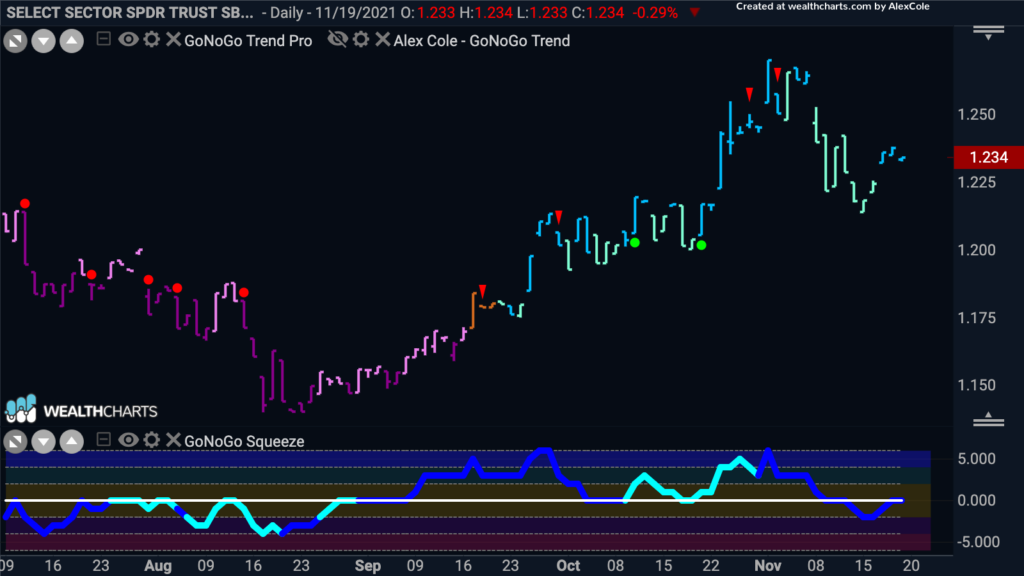Click the 5.000 oscillator axis label
Viewport: 1024px width, 576px height.
[x=976, y=459]
